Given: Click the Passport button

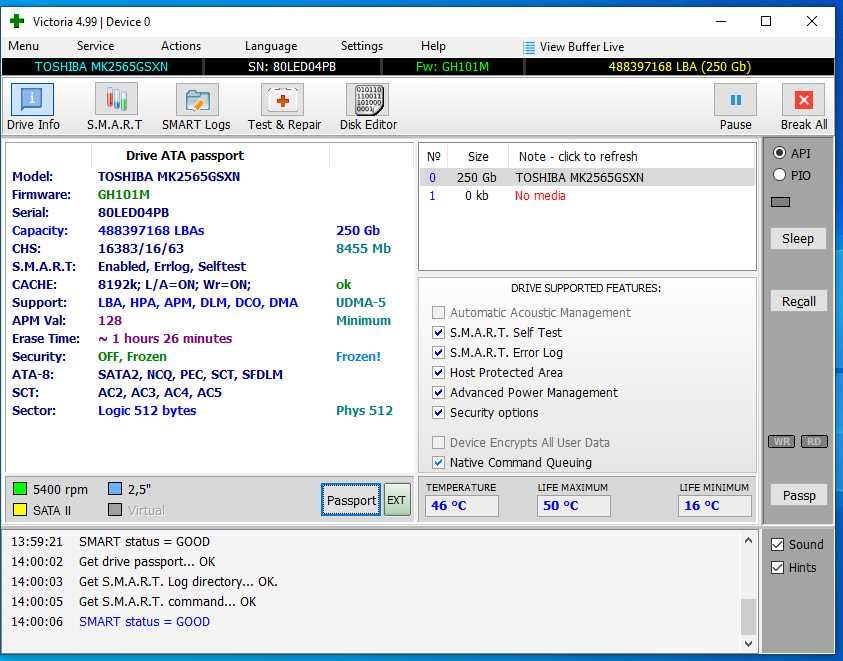Looking at the screenshot, I should 351,500.
